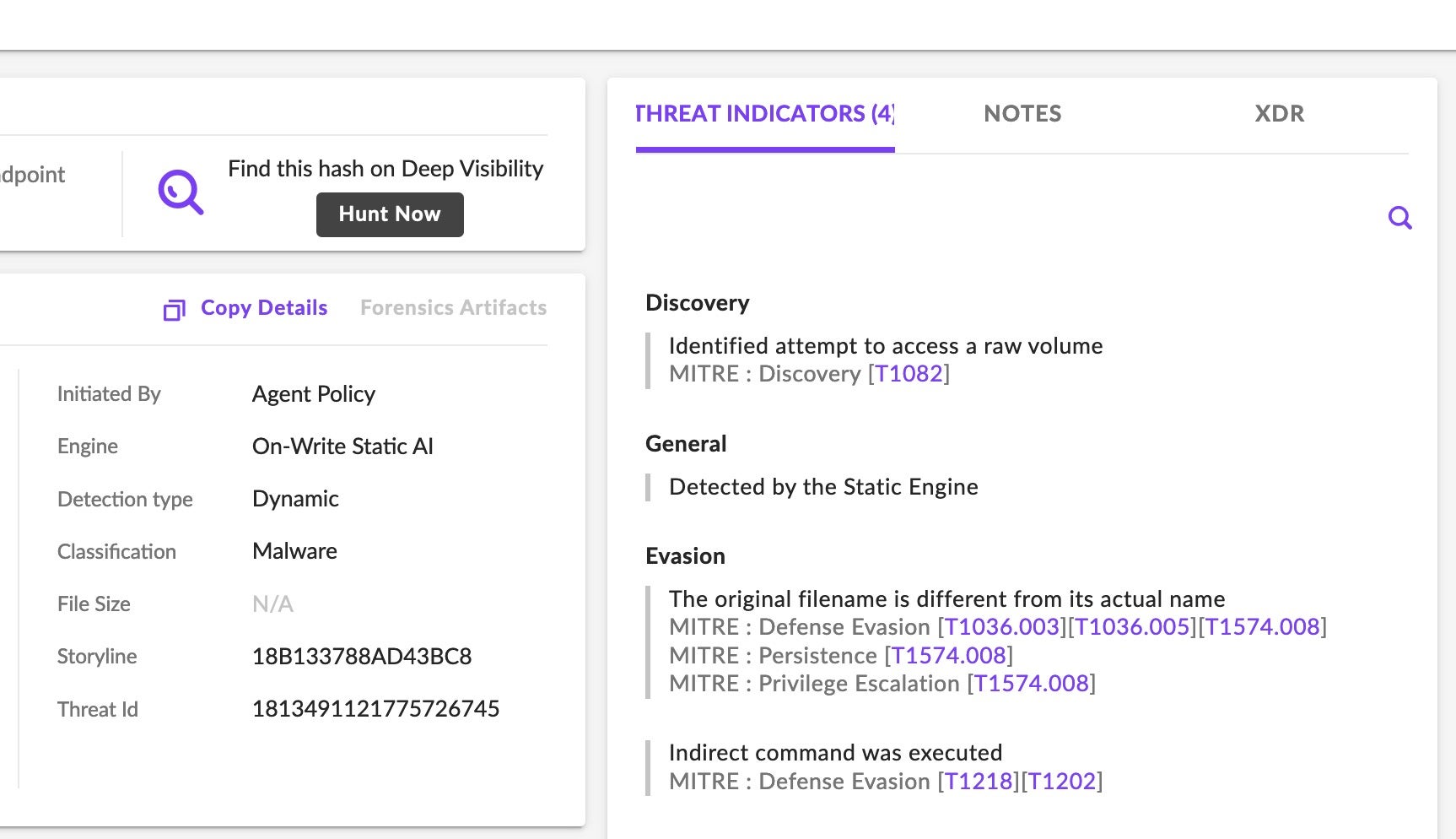Select the Threat Indicators (4) tab

click(764, 114)
